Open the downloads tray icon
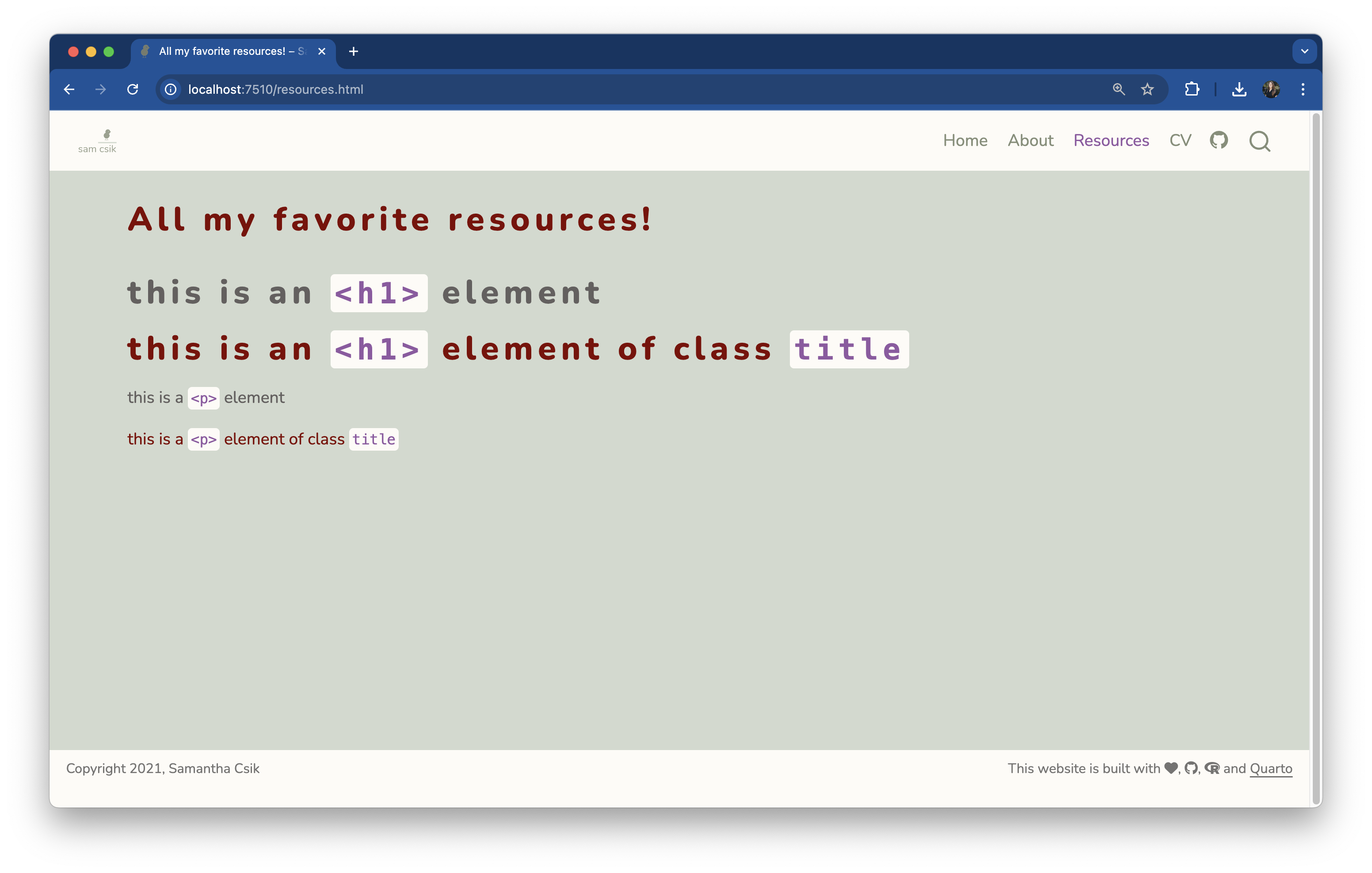The image size is (1372, 873). pyautogui.click(x=1239, y=89)
